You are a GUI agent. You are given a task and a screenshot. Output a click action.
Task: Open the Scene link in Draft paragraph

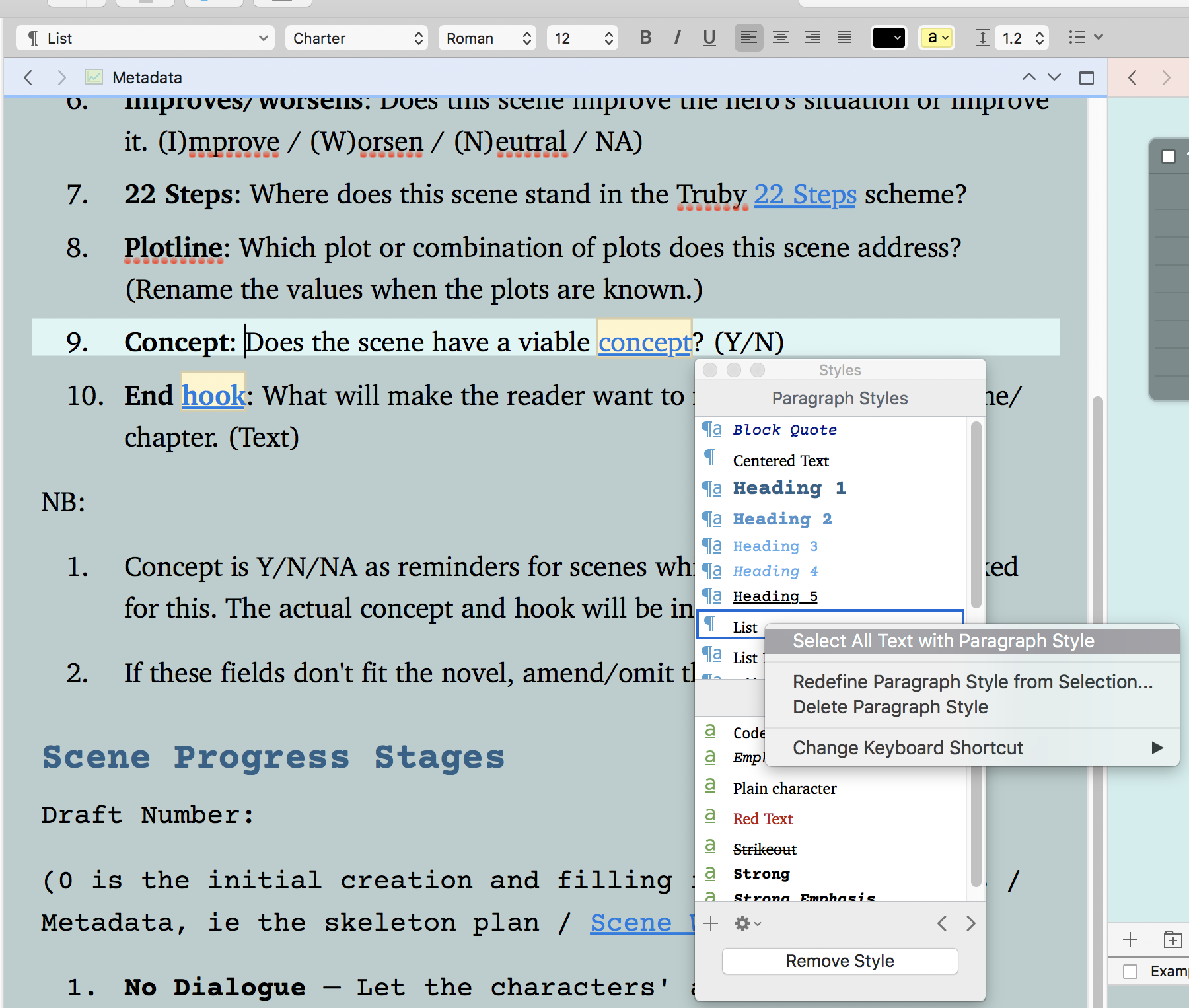(x=642, y=923)
